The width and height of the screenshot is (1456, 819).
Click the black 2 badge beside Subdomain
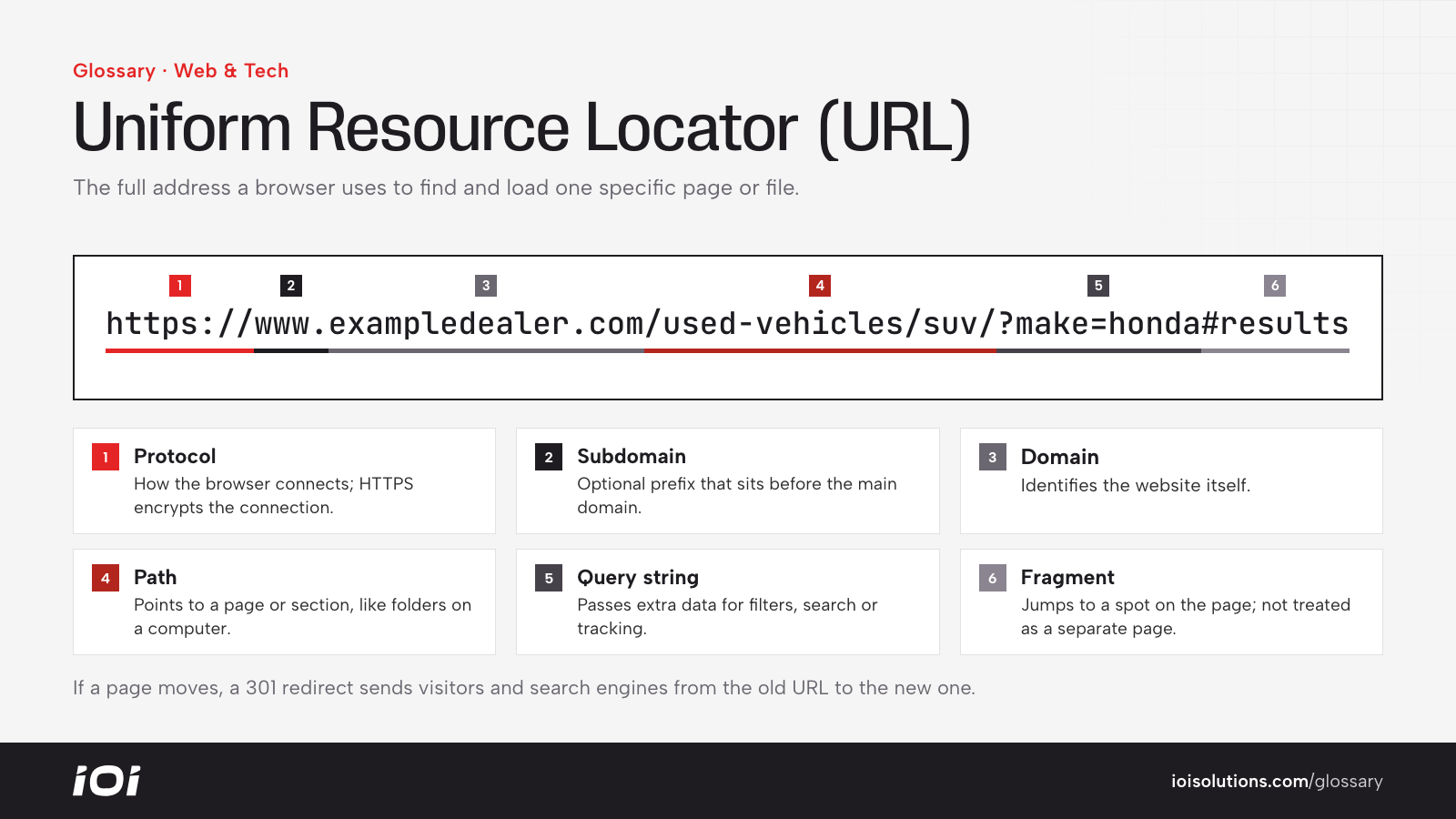click(549, 457)
